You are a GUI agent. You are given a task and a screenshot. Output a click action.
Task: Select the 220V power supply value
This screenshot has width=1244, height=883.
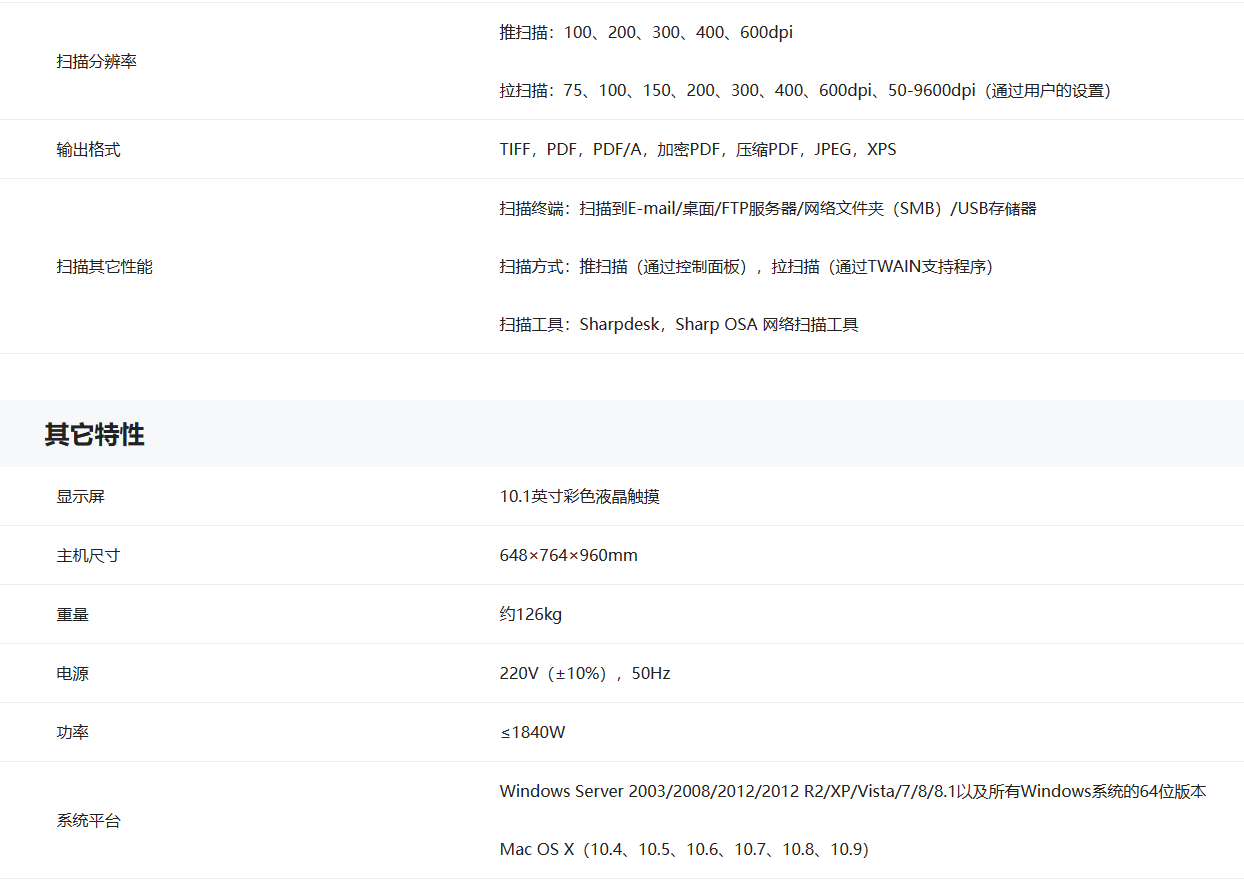(585, 674)
